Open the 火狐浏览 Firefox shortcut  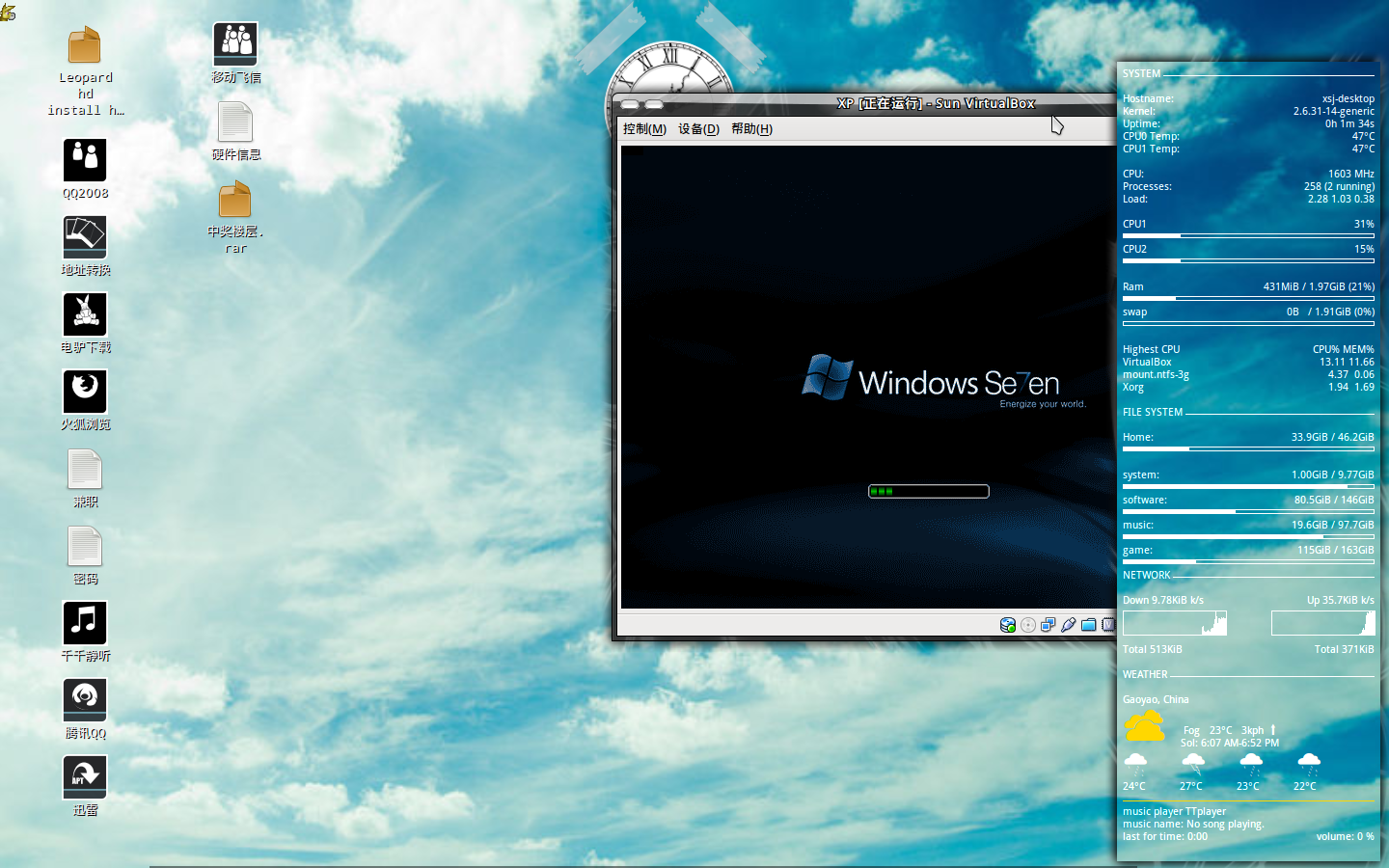click(85, 392)
